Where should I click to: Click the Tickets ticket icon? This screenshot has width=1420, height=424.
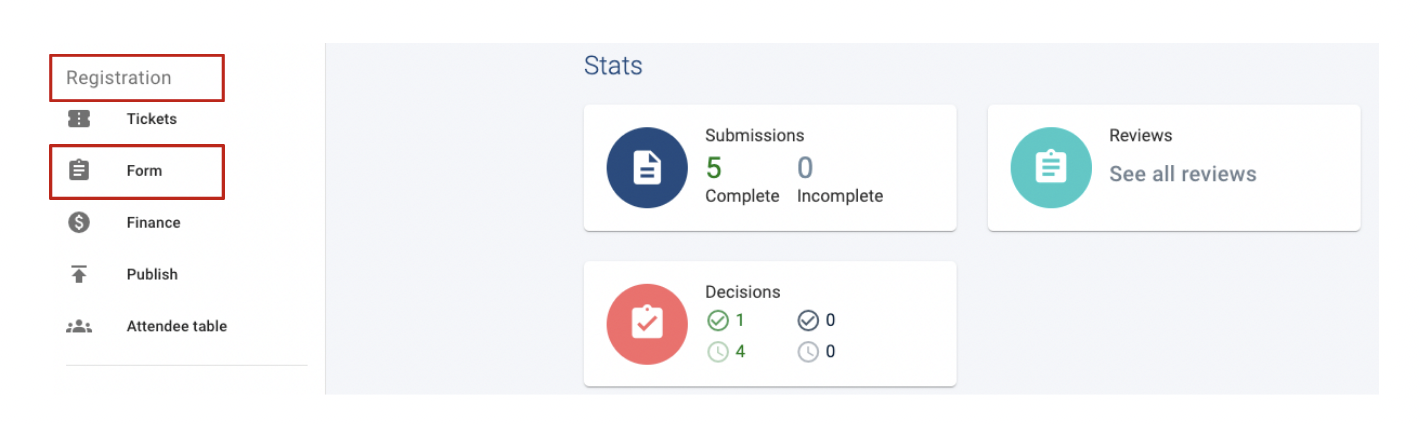(79, 119)
